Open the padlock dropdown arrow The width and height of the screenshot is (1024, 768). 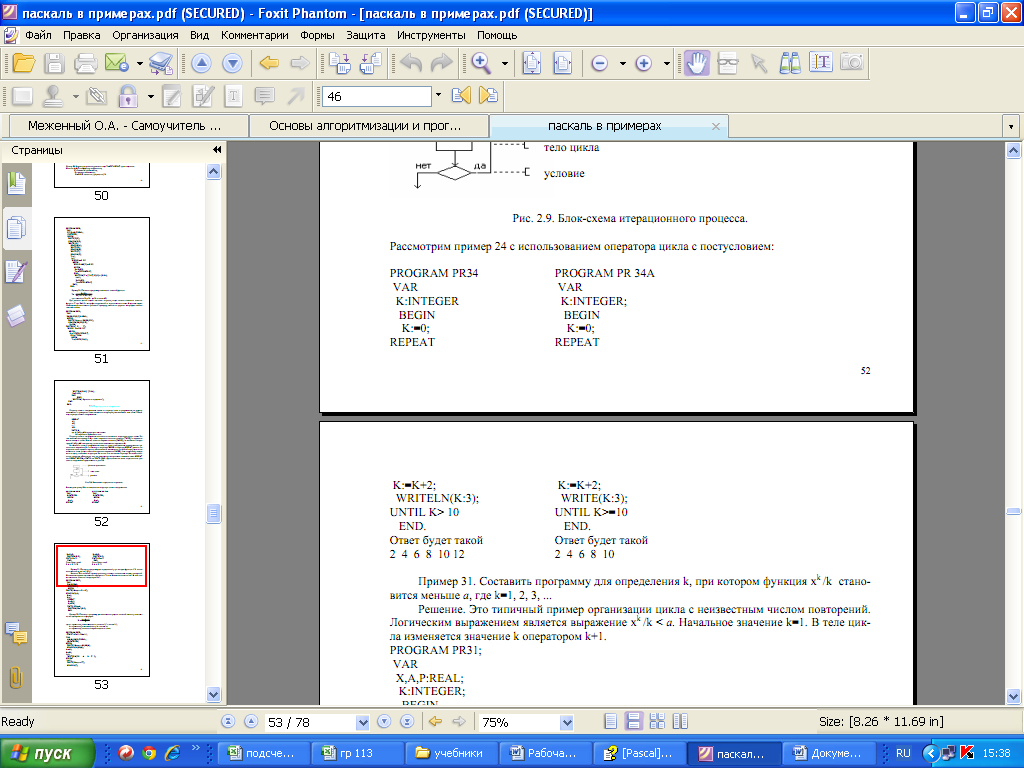pos(151,96)
